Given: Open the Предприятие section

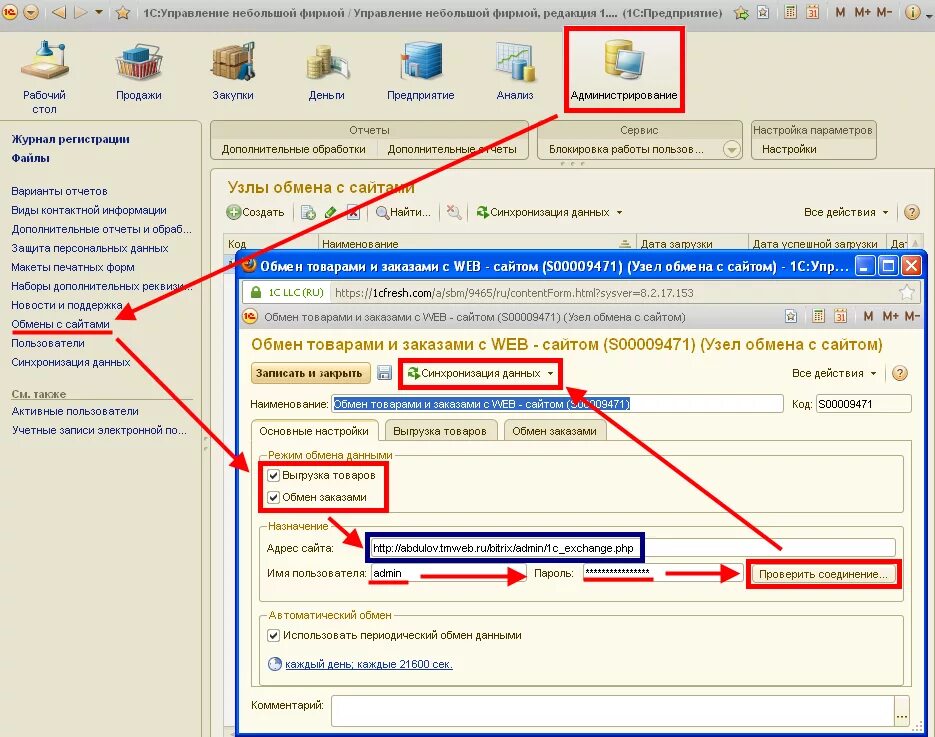Looking at the screenshot, I should click(420, 71).
